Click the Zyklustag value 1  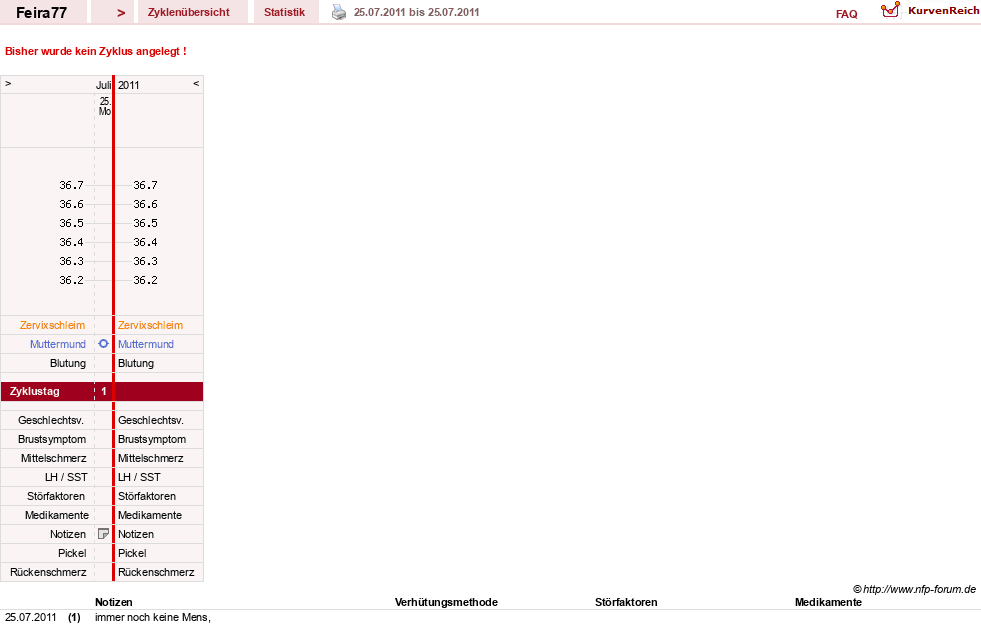[104, 391]
